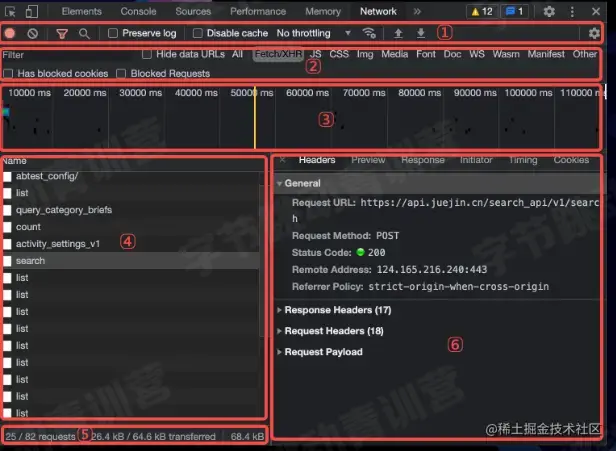
Task: Click the inspect element picker icon
Action: tap(10, 11)
